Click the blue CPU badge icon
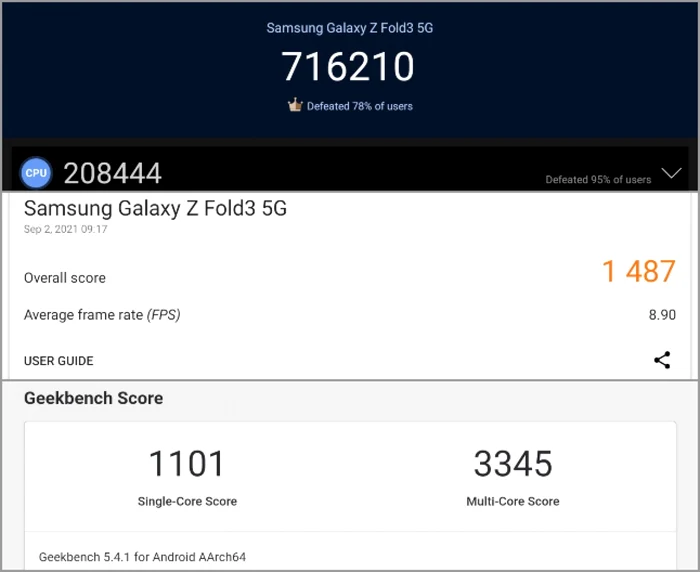Screen dimensions: 700x572 click(x=36, y=173)
